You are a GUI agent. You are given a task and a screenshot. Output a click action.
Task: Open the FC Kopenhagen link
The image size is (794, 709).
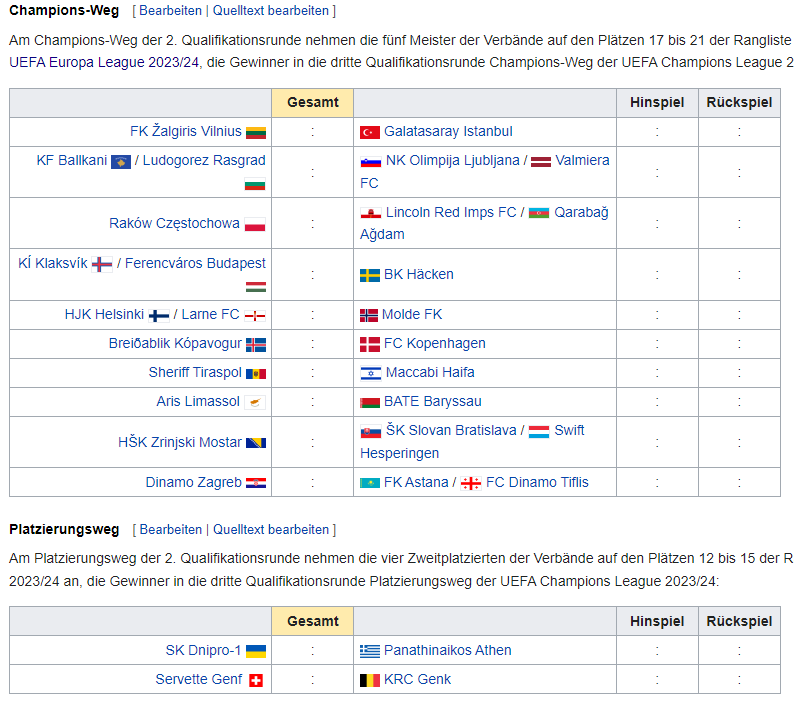click(x=434, y=343)
